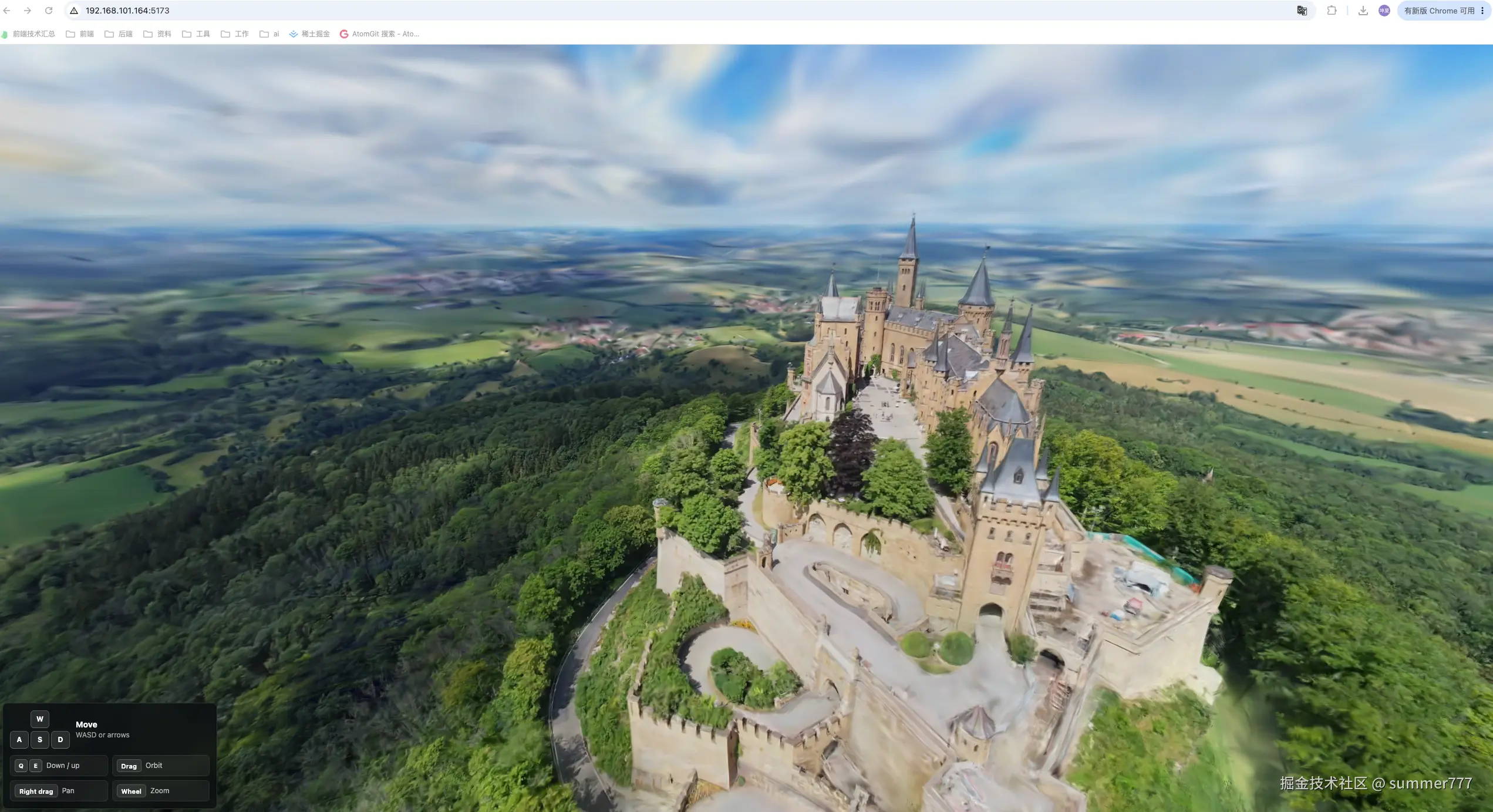Click the browser back arrow

pos(7,11)
